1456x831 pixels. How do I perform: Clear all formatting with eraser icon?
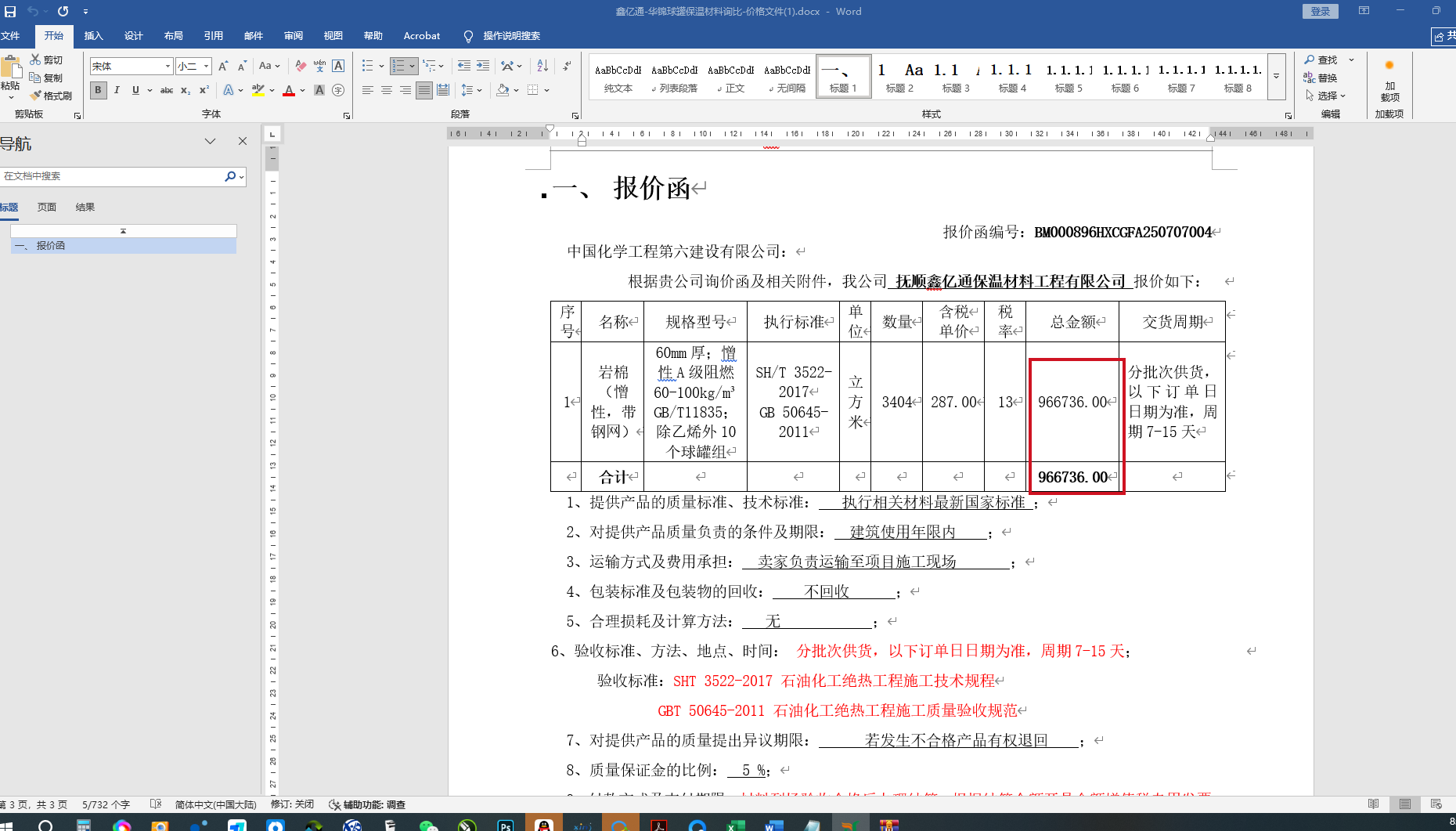pos(301,66)
